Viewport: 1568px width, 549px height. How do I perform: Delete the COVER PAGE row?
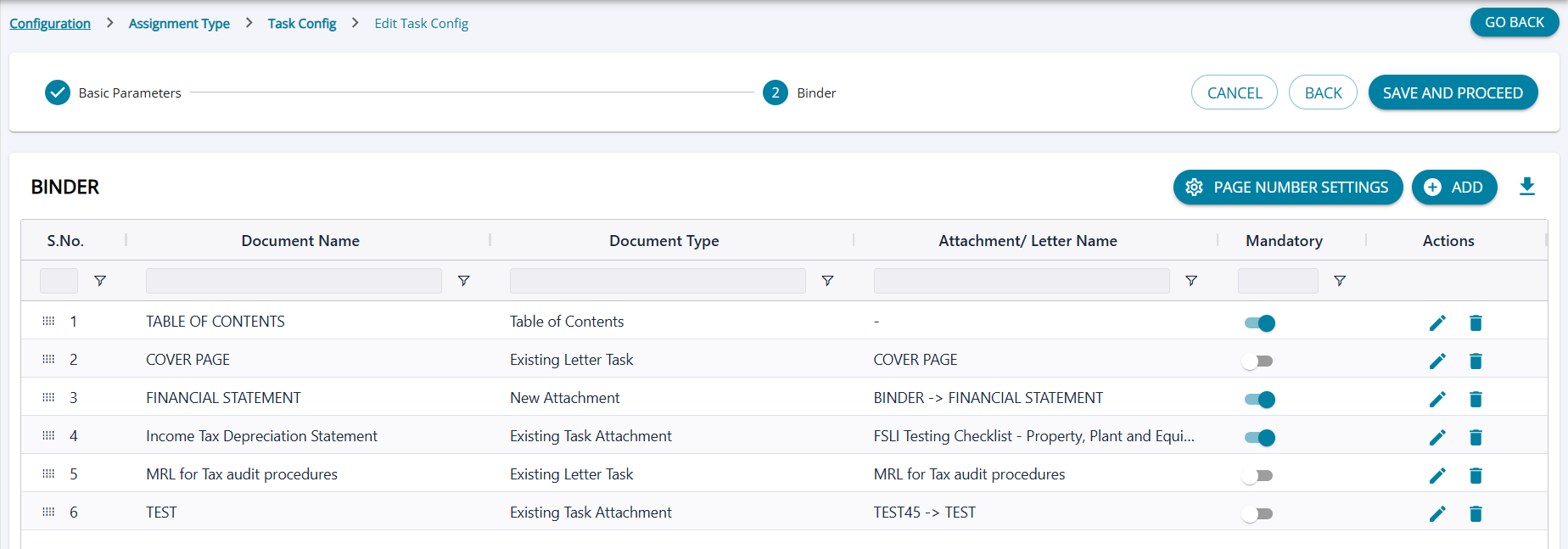coord(1476,361)
